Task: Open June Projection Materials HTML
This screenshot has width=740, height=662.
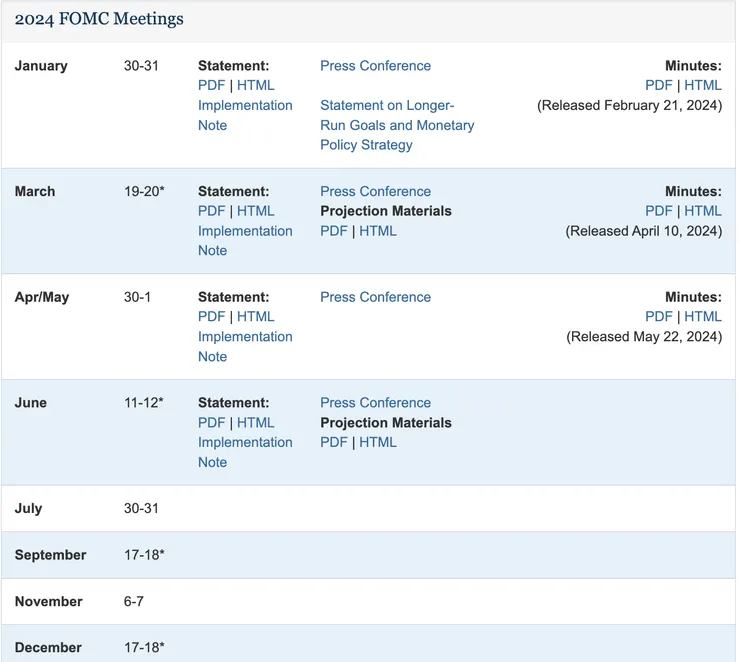Action: [378, 443]
